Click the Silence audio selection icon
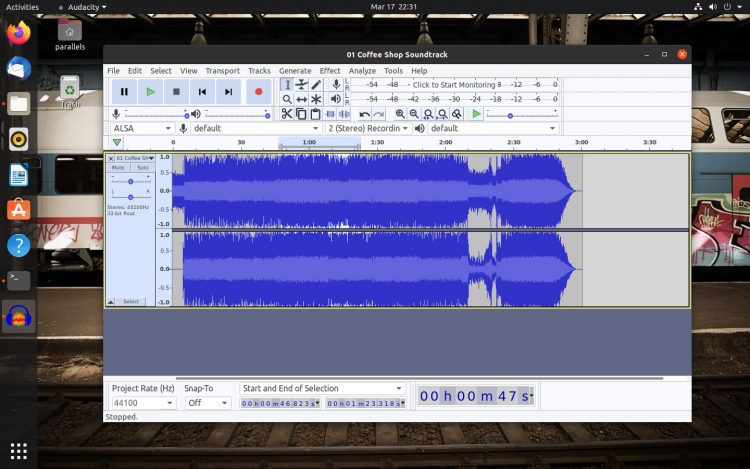750x469 pixels. [344, 114]
